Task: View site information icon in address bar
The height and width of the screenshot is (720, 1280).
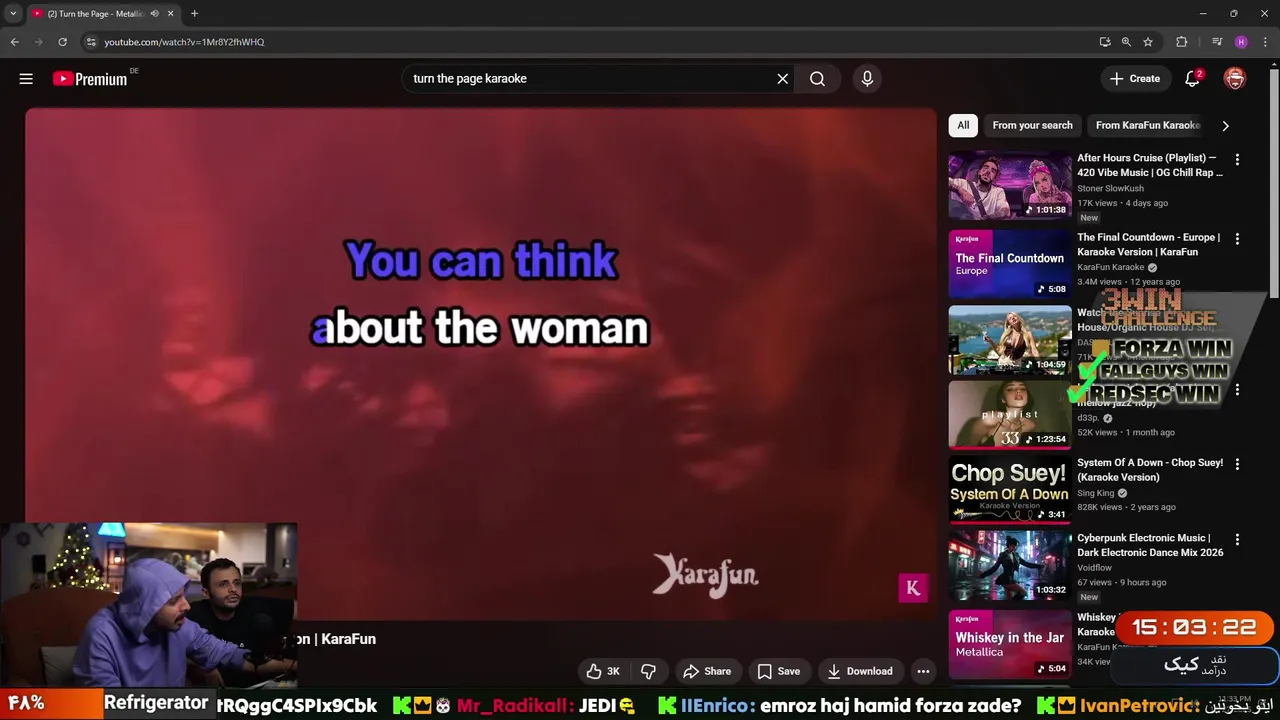Action: click(91, 42)
